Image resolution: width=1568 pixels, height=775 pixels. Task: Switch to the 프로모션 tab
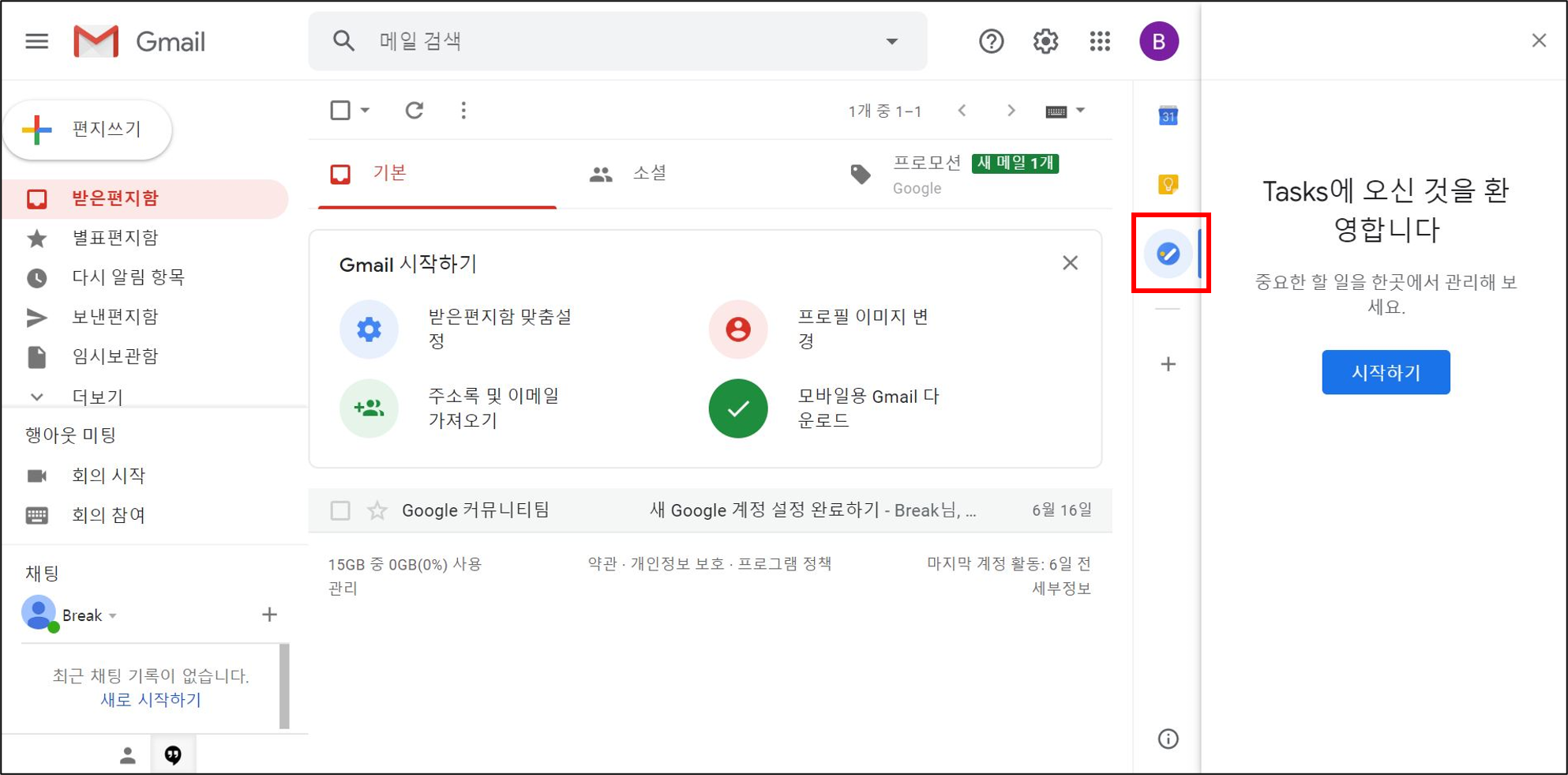pyautogui.click(x=954, y=174)
